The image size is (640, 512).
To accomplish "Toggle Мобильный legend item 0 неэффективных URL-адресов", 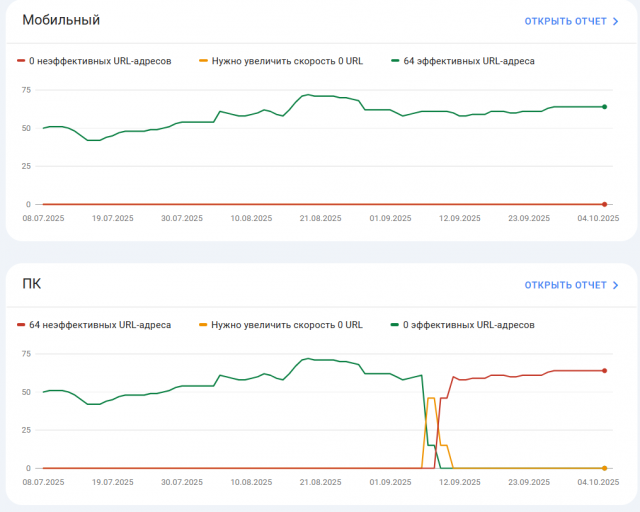I will [x=99, y=61].
